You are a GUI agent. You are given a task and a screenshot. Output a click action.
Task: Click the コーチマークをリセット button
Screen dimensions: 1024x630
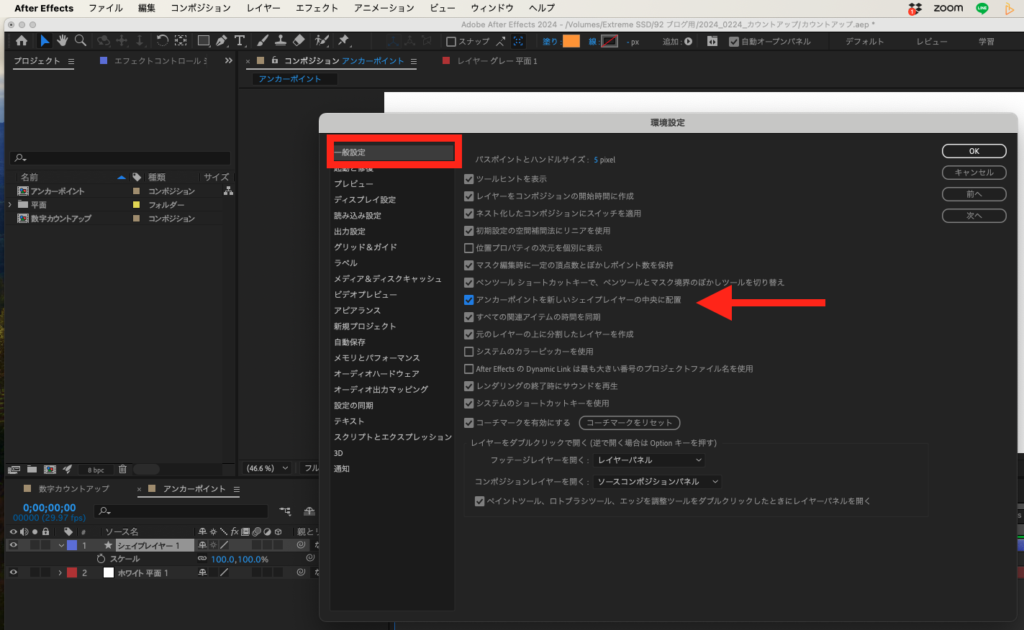pos(629,423)
